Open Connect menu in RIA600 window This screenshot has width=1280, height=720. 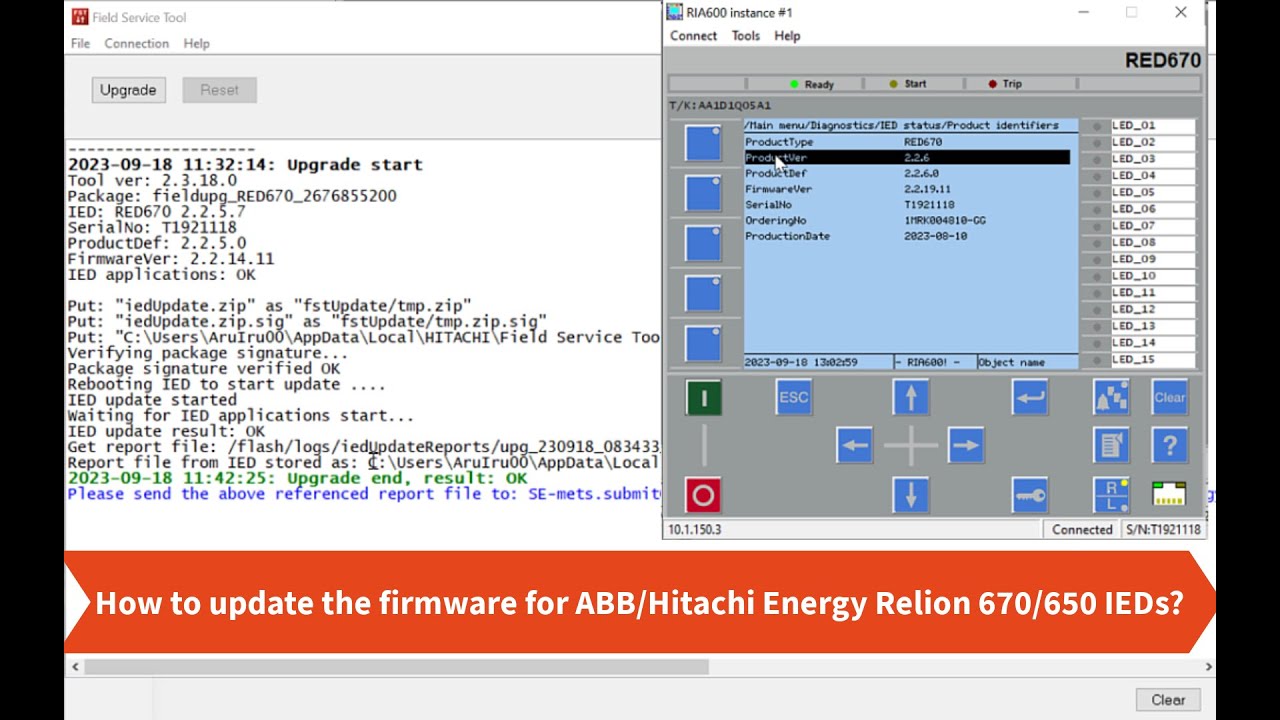pyautogui.click(x=693, y=35)
